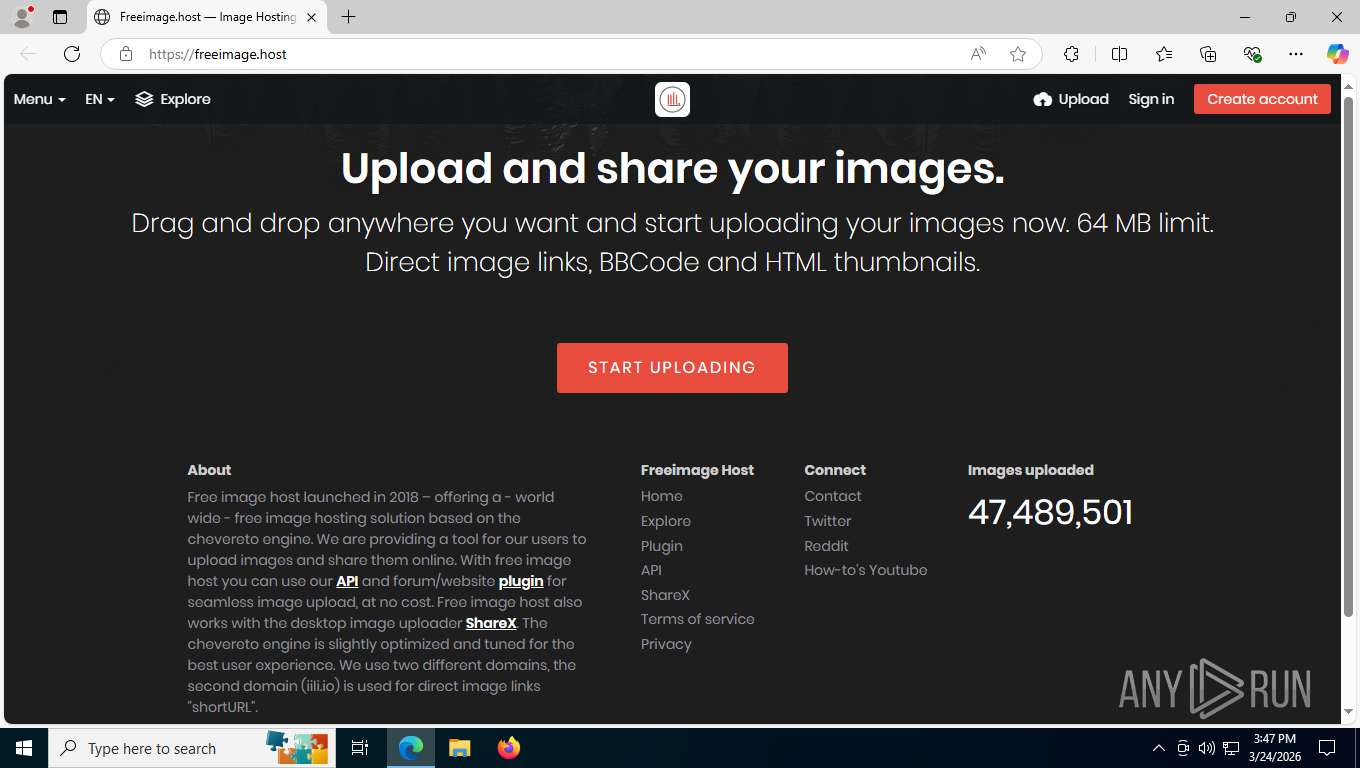Viewport: 1360px width, 768px height.
Task: Open Contact link under Connect
Action: [x=833, y=496]
